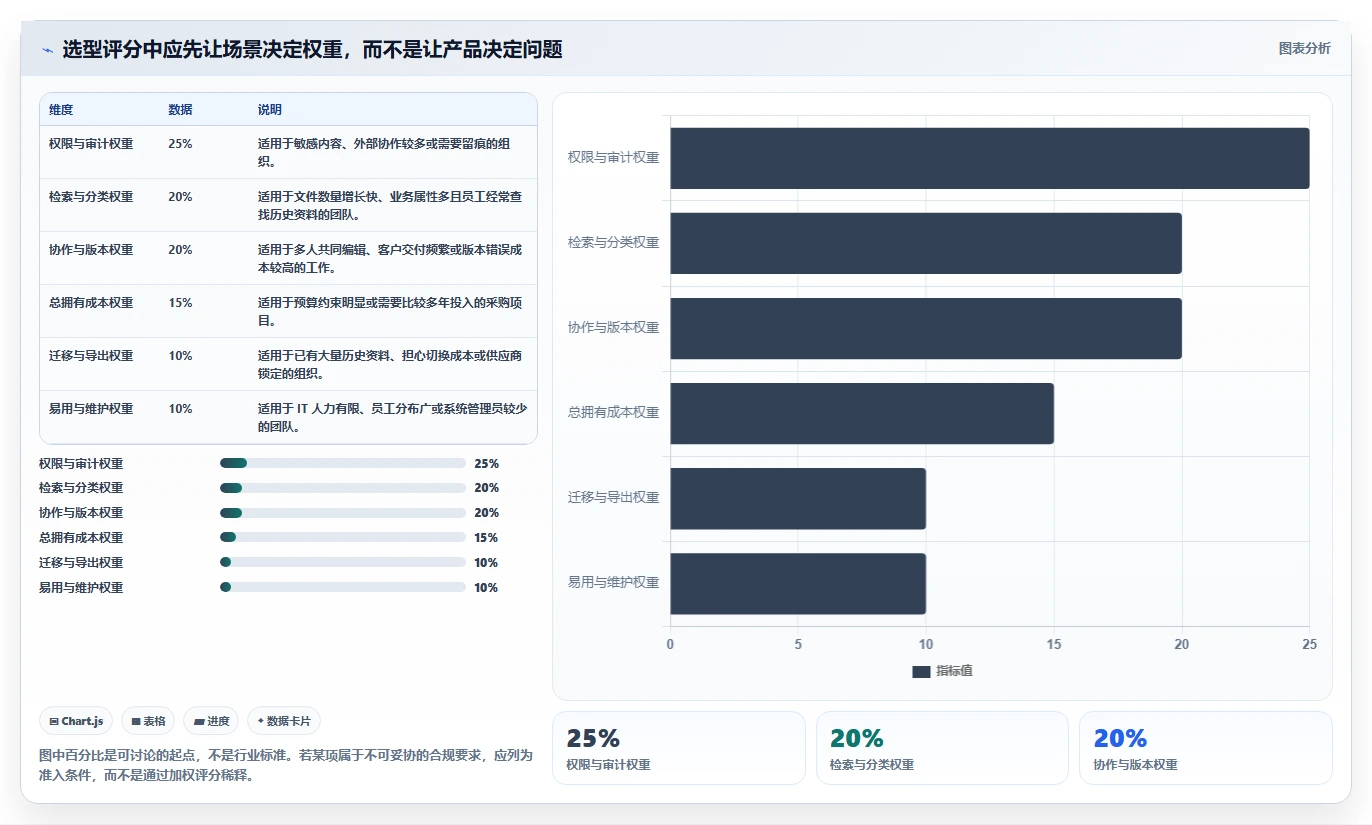Click the description starting 适用于已有大量历史资料
The width and height of the screenshot is (1372, 825).
click(x=390, y=364)
